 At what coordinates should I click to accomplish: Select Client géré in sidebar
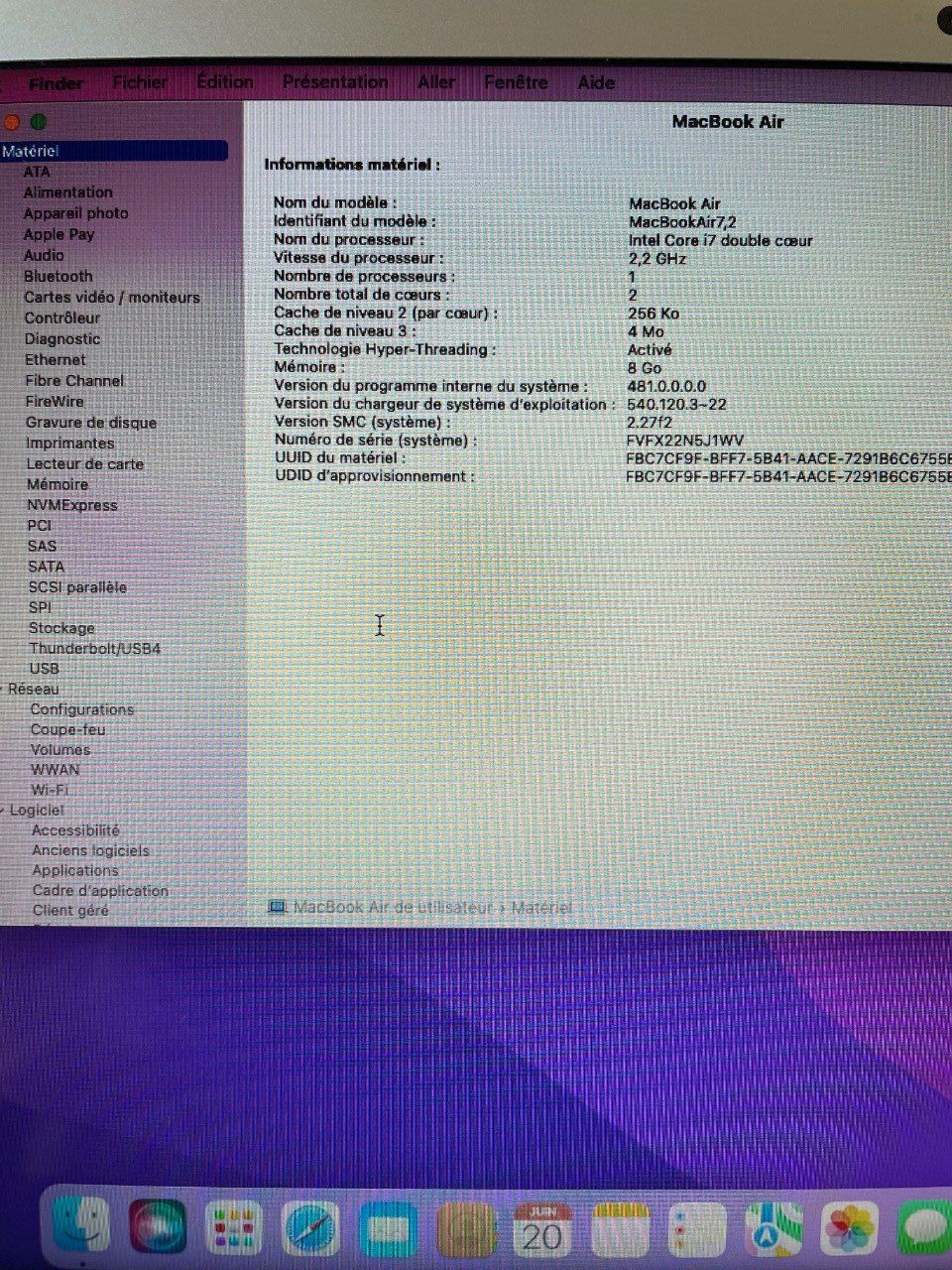point(70,910)
